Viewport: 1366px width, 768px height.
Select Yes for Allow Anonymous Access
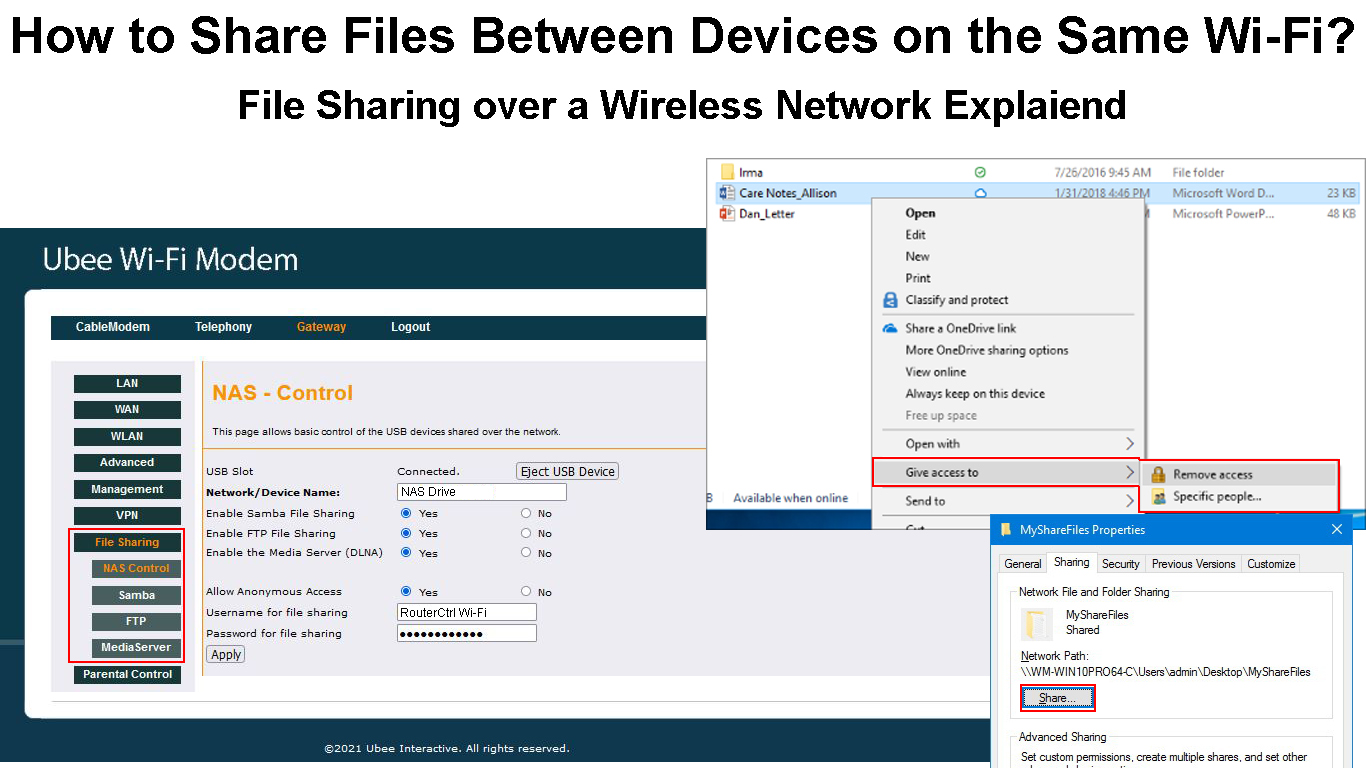point(406,591)
